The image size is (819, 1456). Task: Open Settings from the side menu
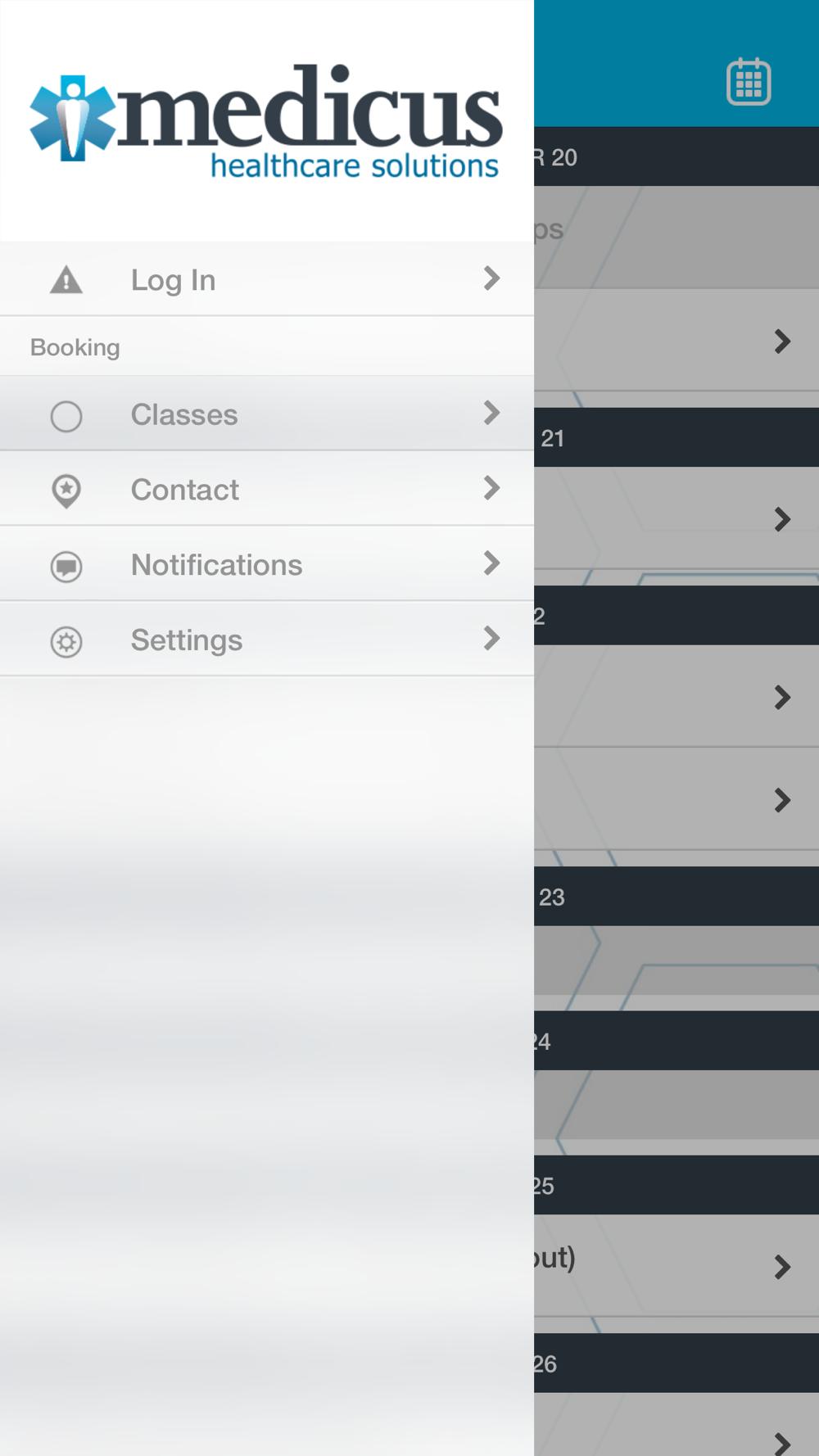pos(187,640)
